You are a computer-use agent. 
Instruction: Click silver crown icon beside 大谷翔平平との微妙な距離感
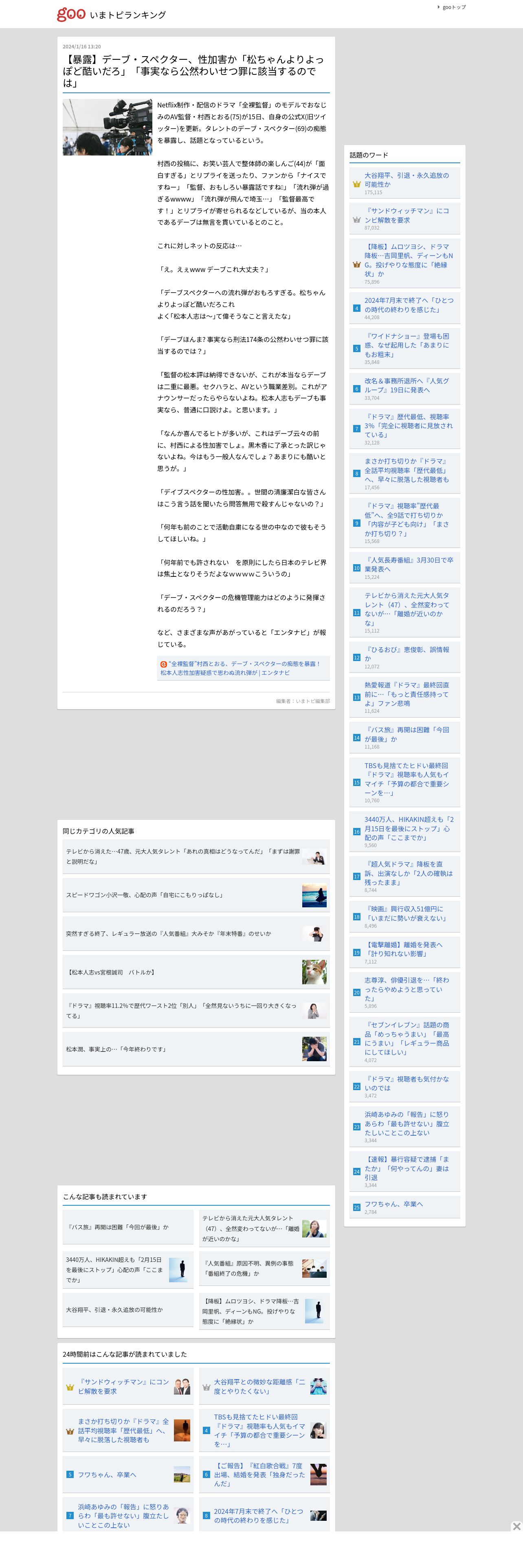207,1387
